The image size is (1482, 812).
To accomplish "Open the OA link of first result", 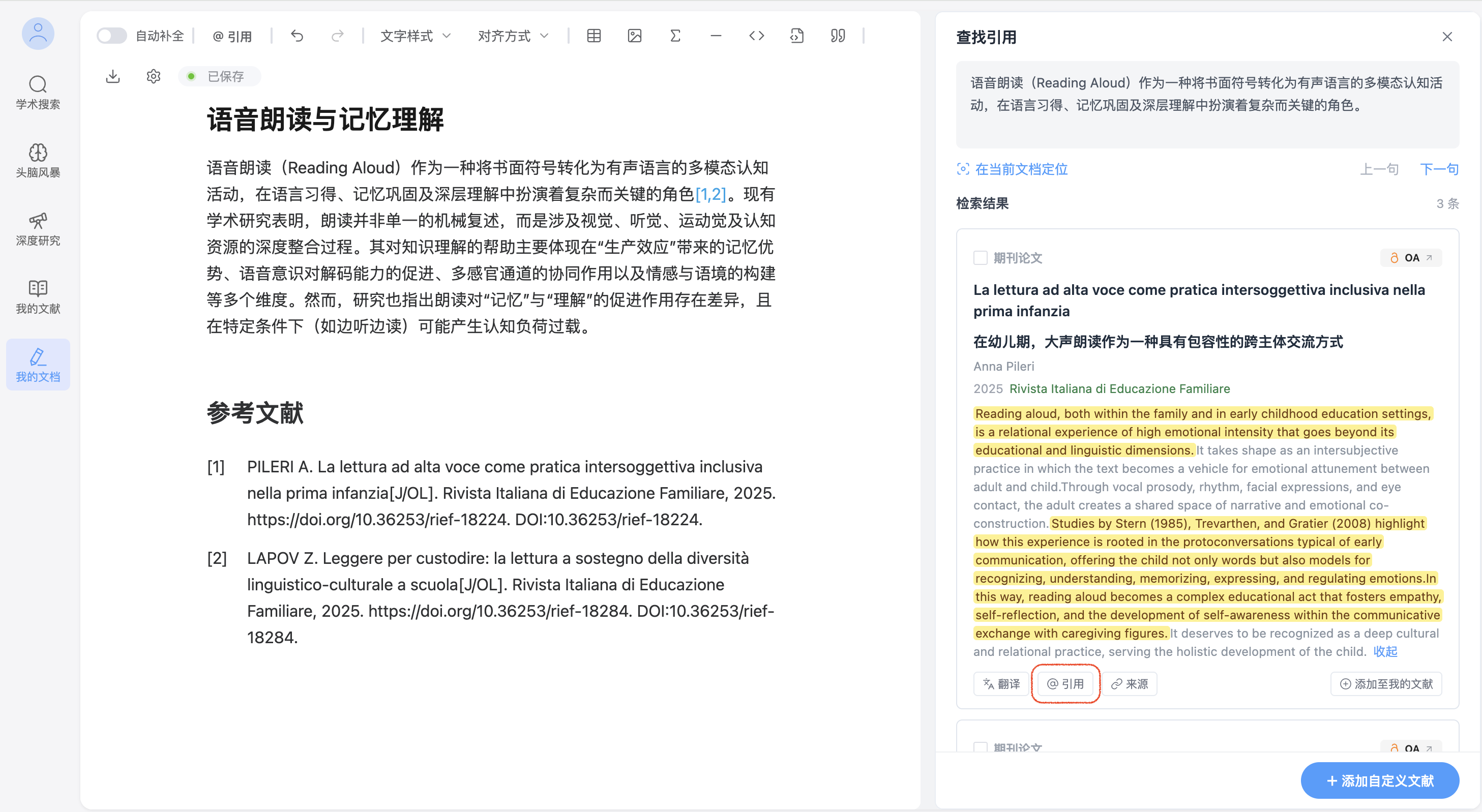I will pyautogui.click(x=1411, y=258).
